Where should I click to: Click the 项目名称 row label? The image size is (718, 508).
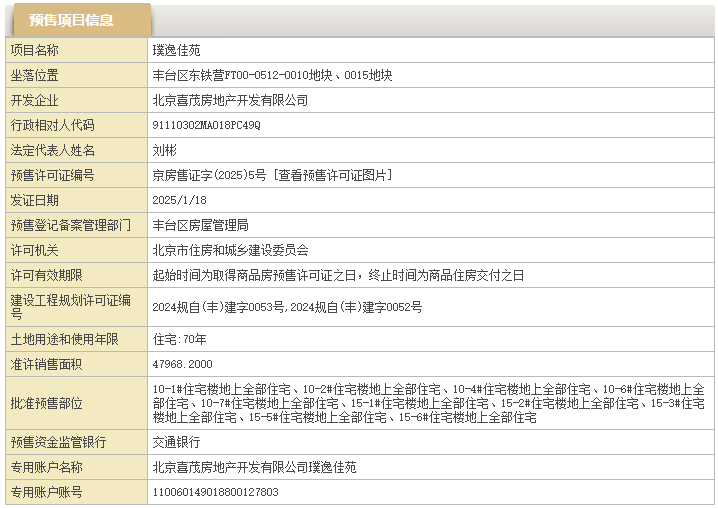point(35,50)
